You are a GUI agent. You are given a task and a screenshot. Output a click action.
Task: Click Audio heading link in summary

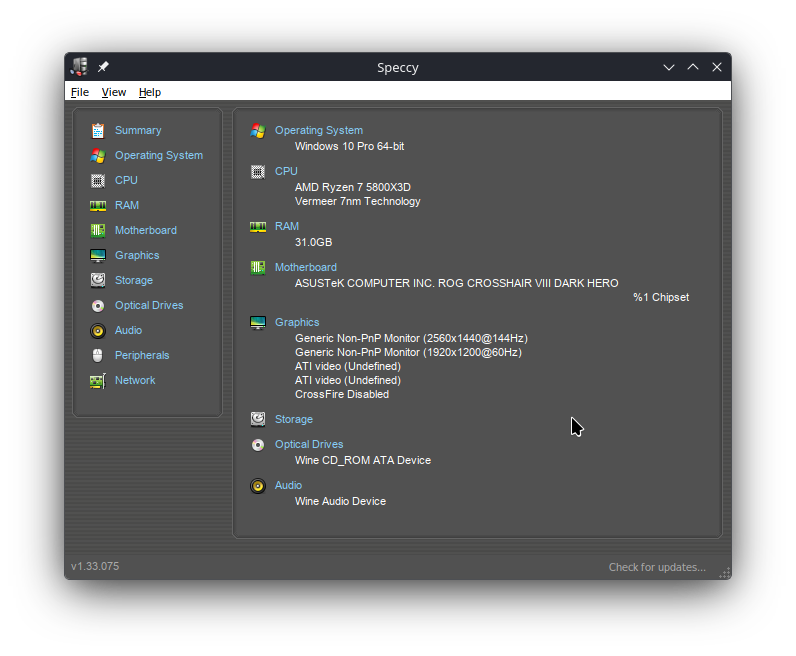click(288, 485)
